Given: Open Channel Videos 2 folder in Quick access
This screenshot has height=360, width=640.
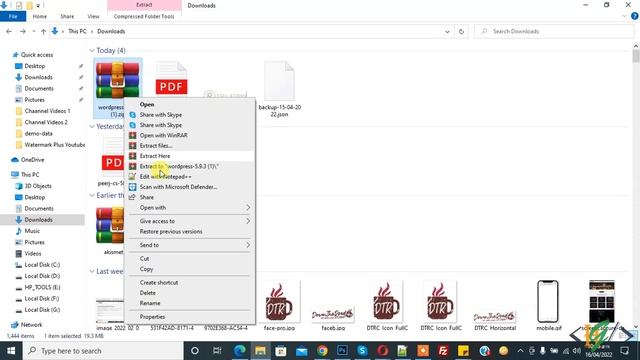Looking at the screenshot, I should tap(46, 122).
